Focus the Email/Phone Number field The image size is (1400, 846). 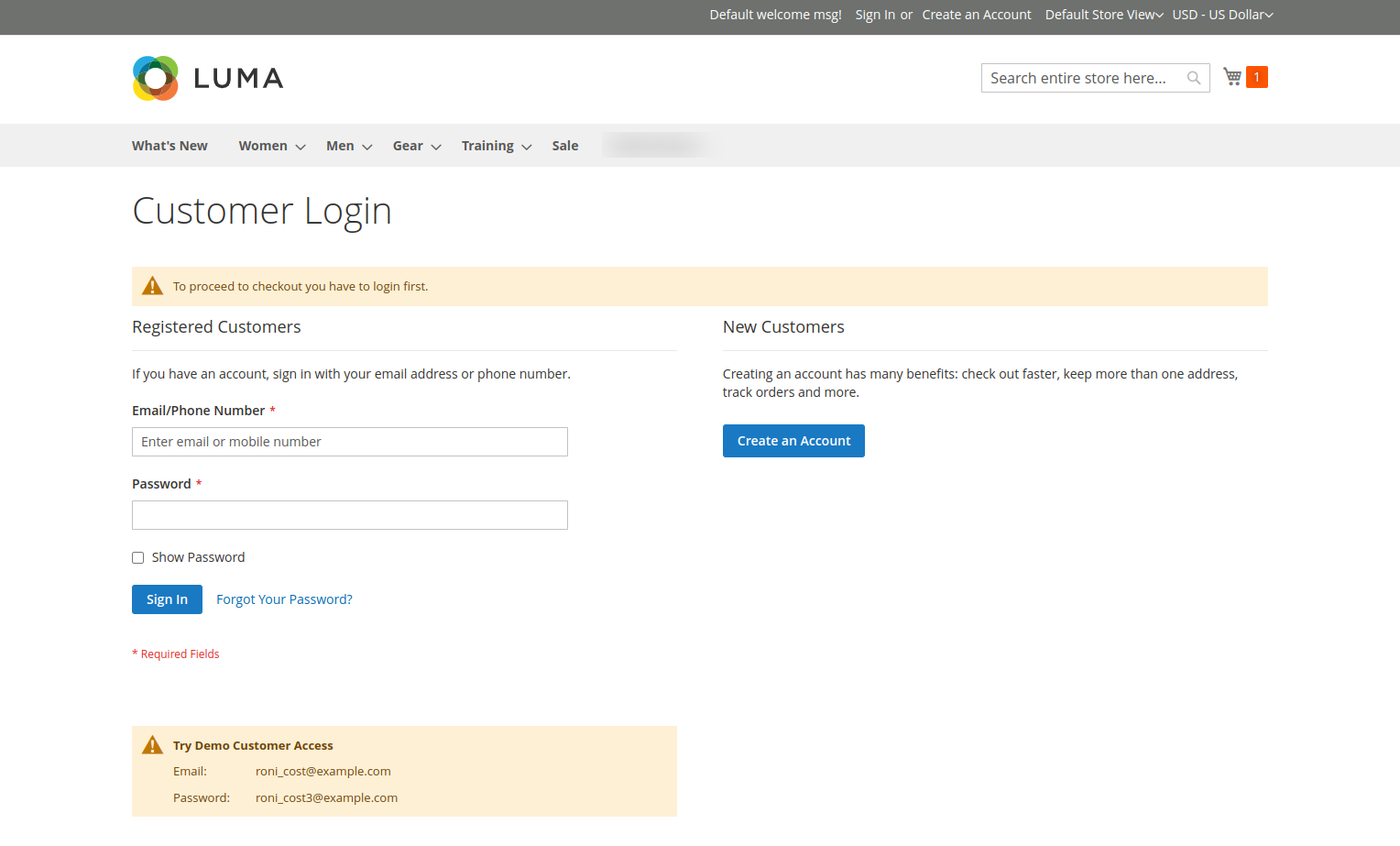pyautogui.click(x=350, y=442)
